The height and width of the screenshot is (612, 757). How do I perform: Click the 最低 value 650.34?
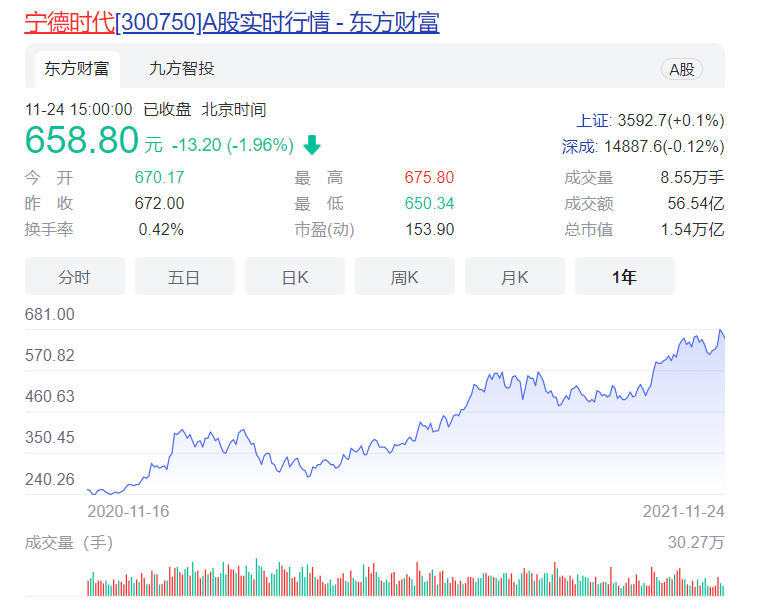click(429, 203)
